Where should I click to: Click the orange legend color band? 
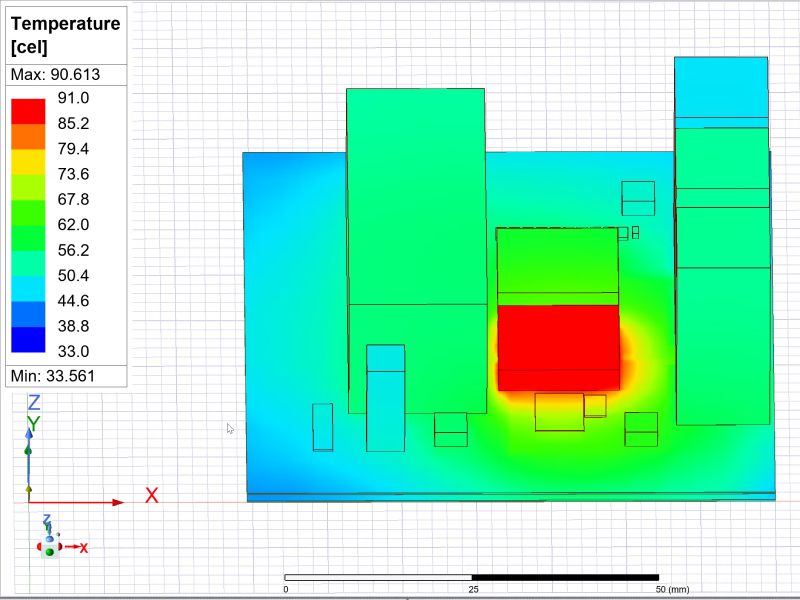click(x=28, y=136)
